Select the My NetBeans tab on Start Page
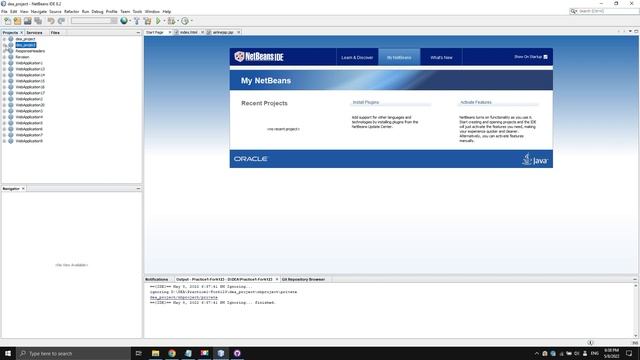Screen dimensions: 640x360 pyautogui.click(x=399, y=57)
